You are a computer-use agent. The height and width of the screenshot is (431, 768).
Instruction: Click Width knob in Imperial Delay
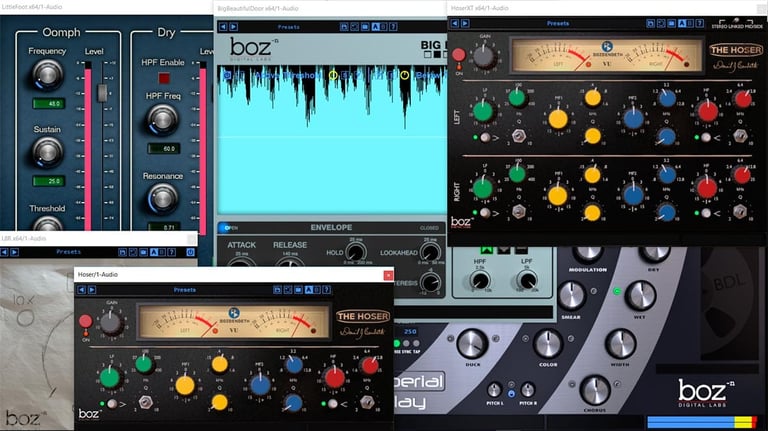(x=621, y=343)
